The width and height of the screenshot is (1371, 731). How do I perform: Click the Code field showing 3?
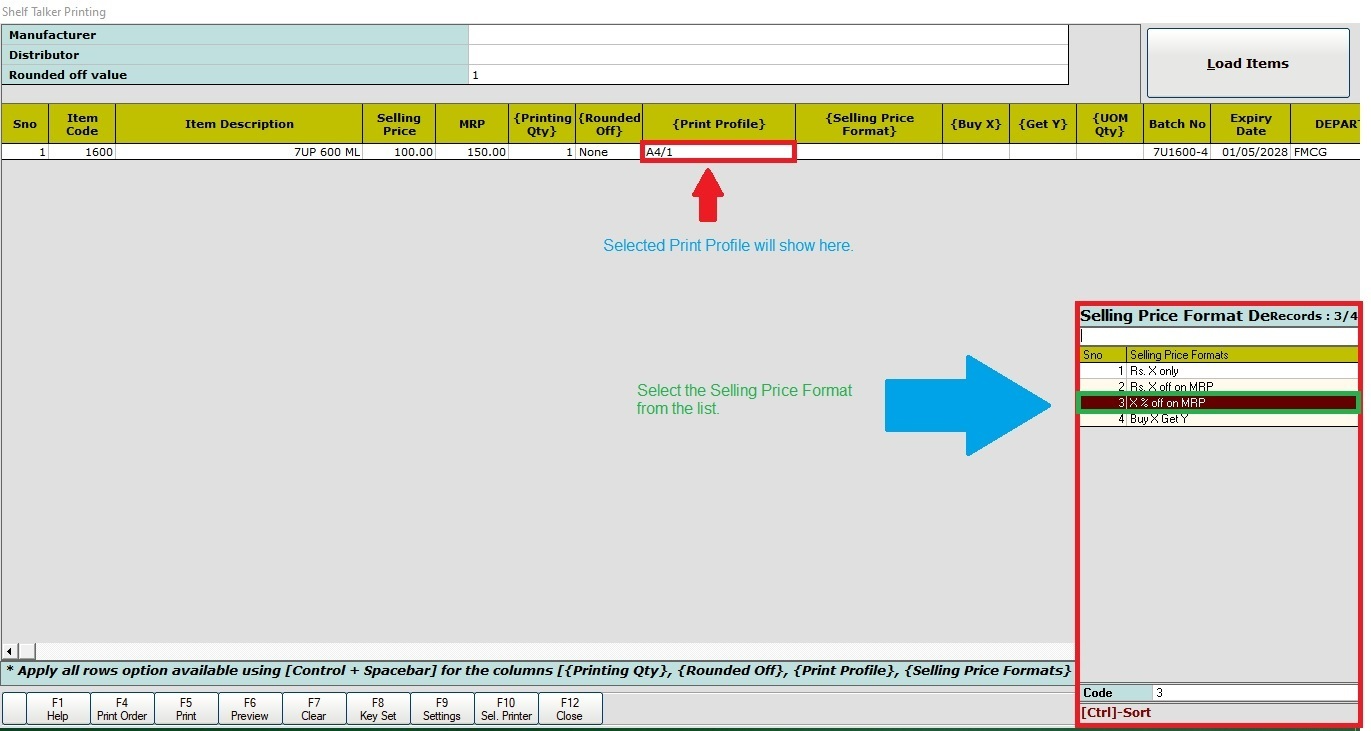point(1255,693)
